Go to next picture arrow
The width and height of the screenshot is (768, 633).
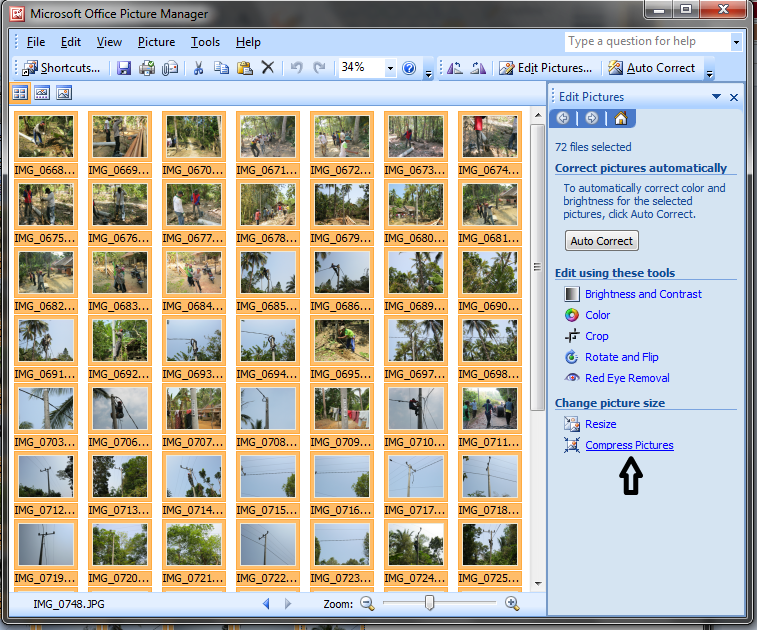point(288,604)
